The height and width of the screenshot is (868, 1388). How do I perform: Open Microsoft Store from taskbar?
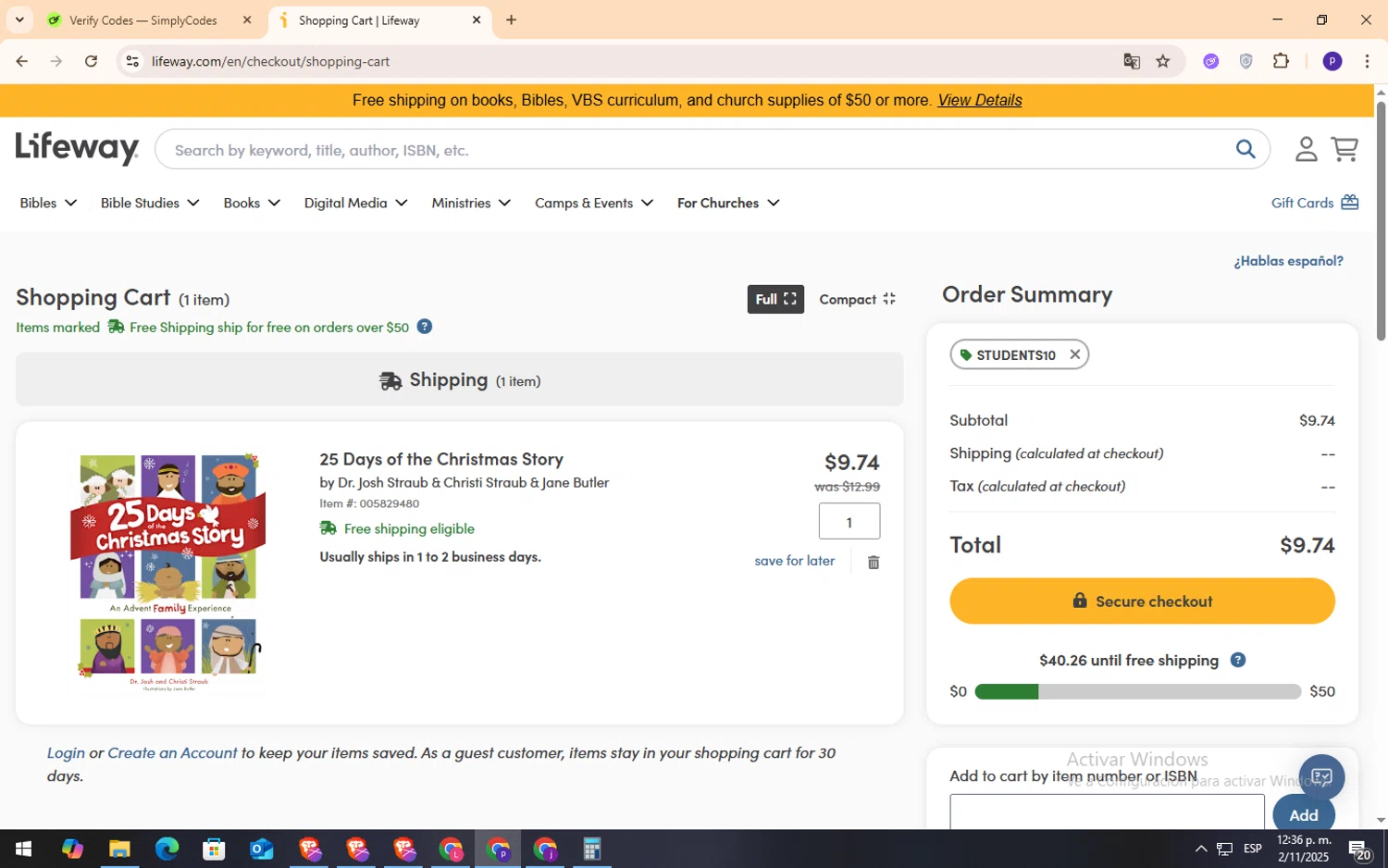click(x=214, y=849)
